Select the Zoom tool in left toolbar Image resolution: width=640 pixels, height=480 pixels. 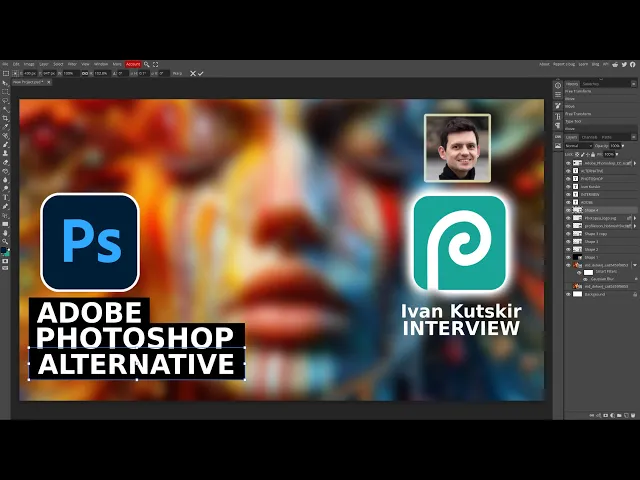pyautogui.click(x=5, y=241)
